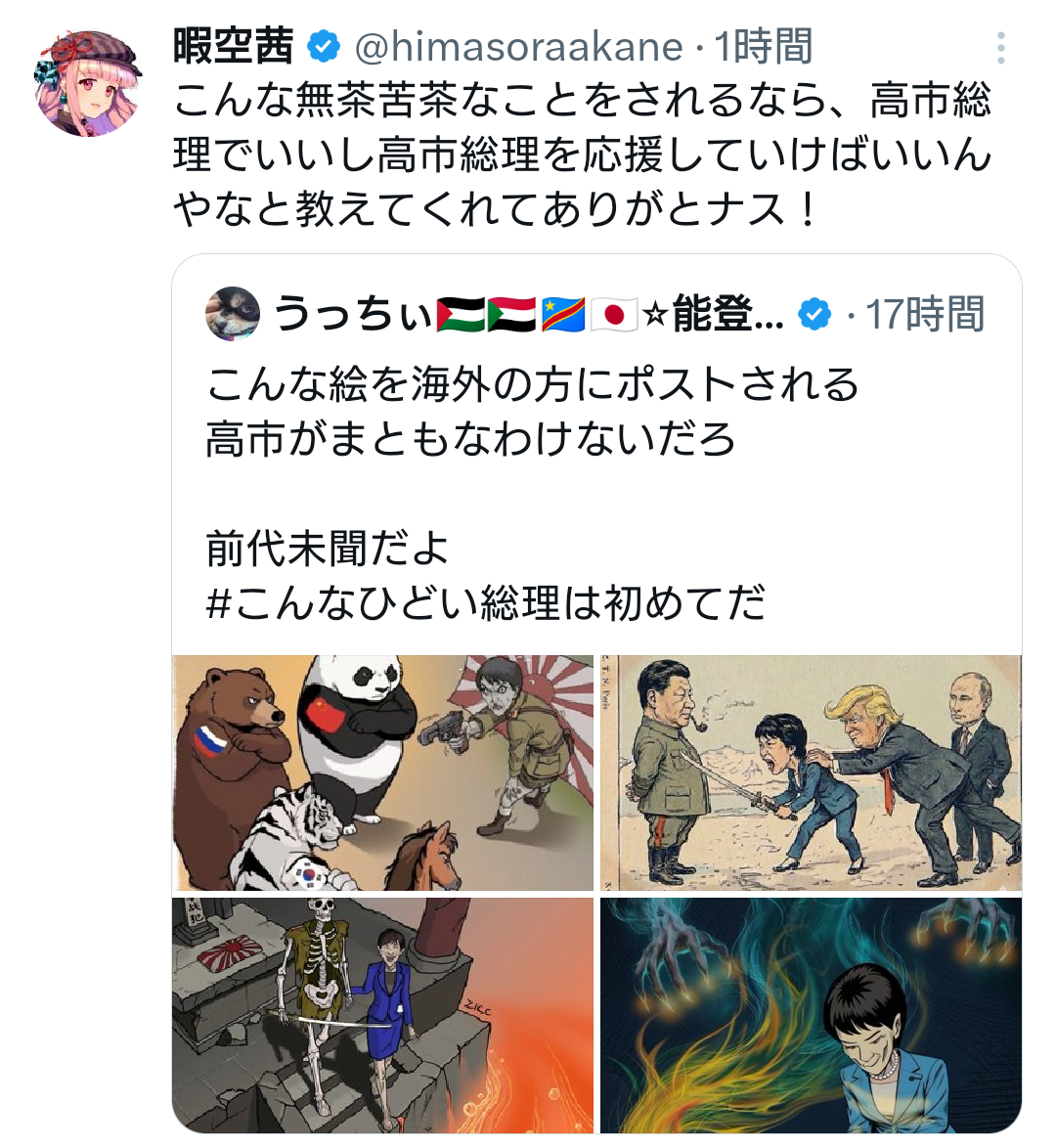1056x1148 pixels.
Task: Open the quoted tweet's 17時間 timestamp
Action: click(924, 315)
